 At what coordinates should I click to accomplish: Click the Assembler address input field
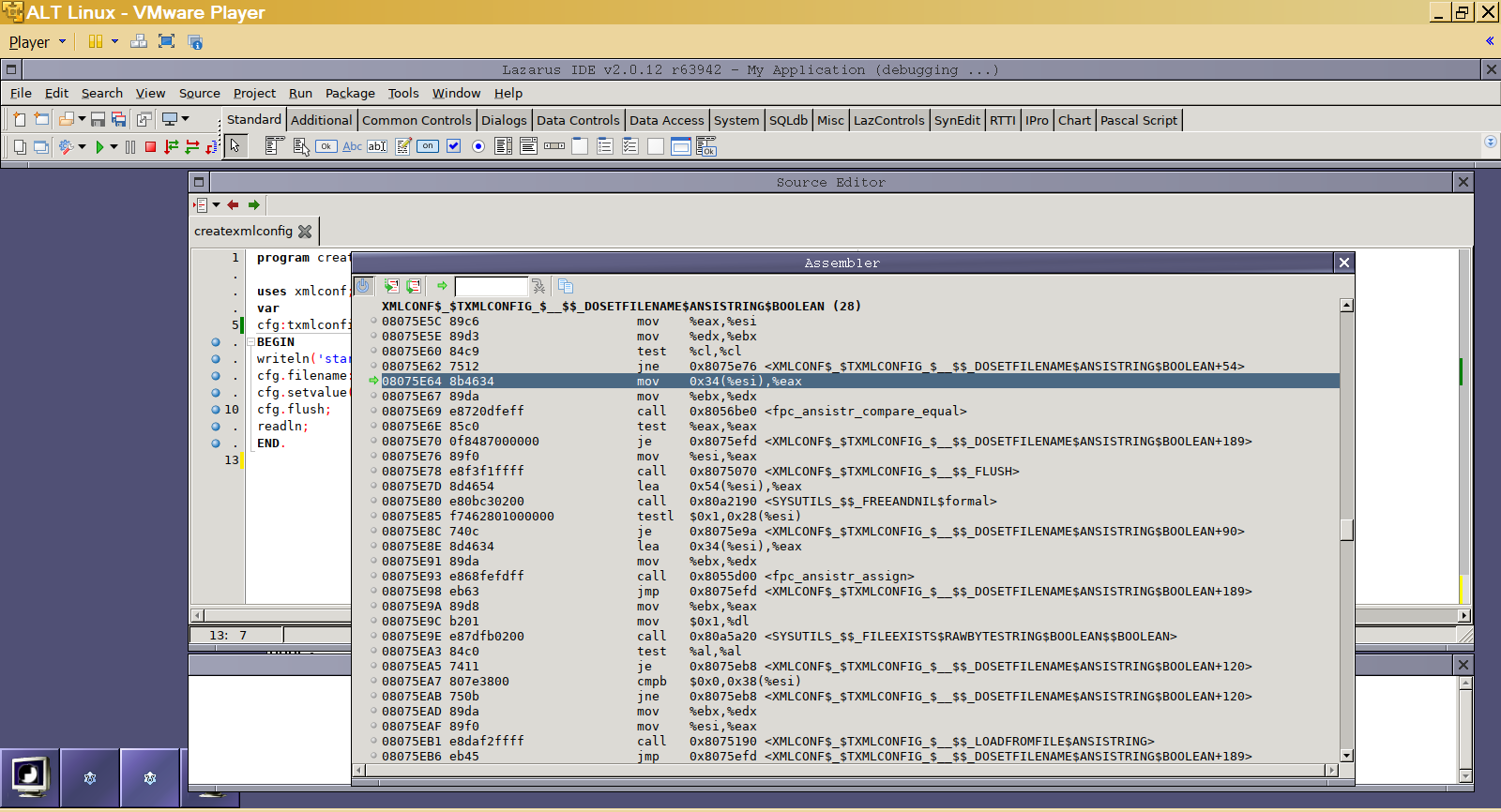click(x=491, y=286)
